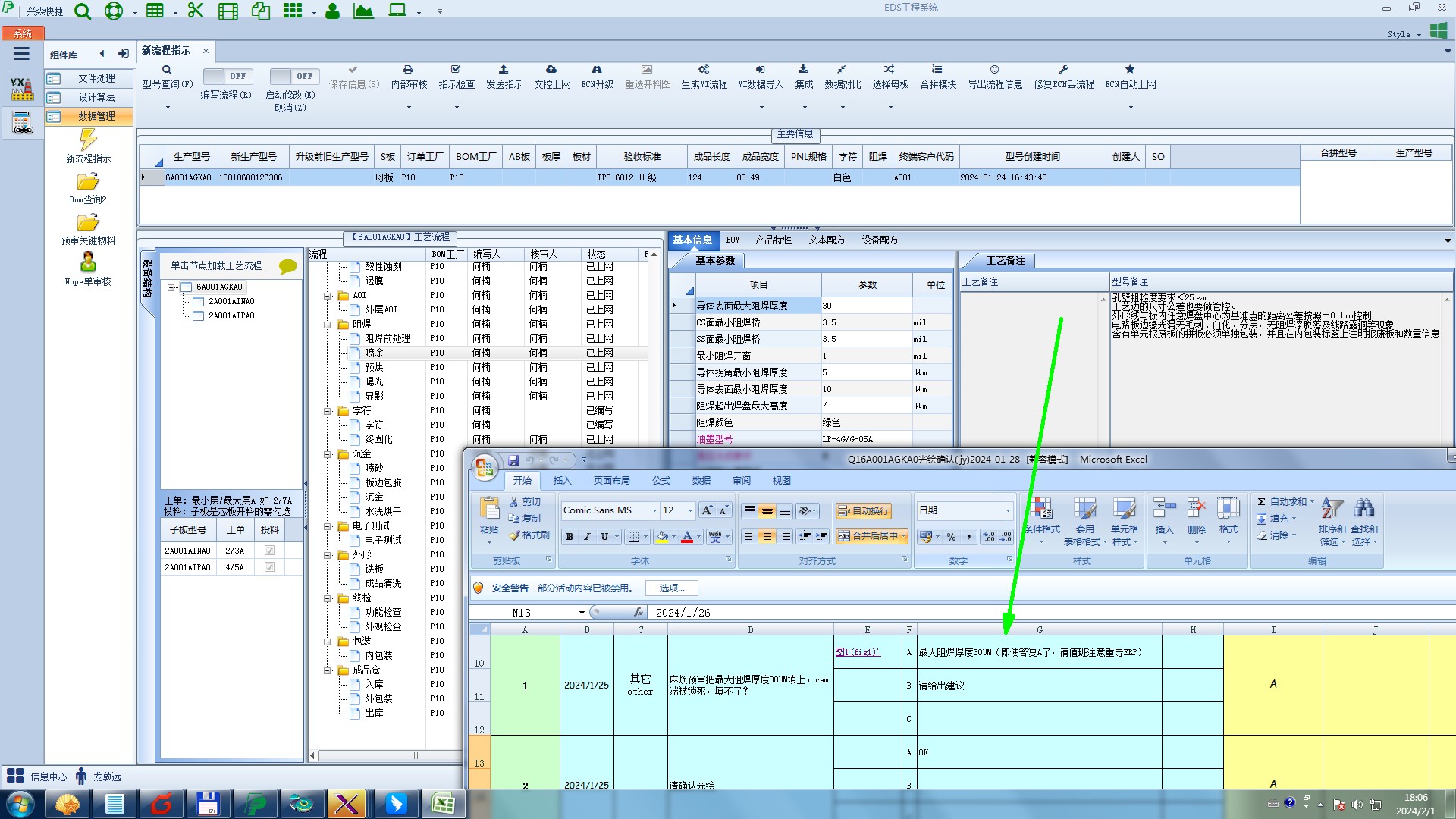1456x819 pixels.
Task: Collapse the 阻焊 folder in process tree
Action: tap(328, 325)
